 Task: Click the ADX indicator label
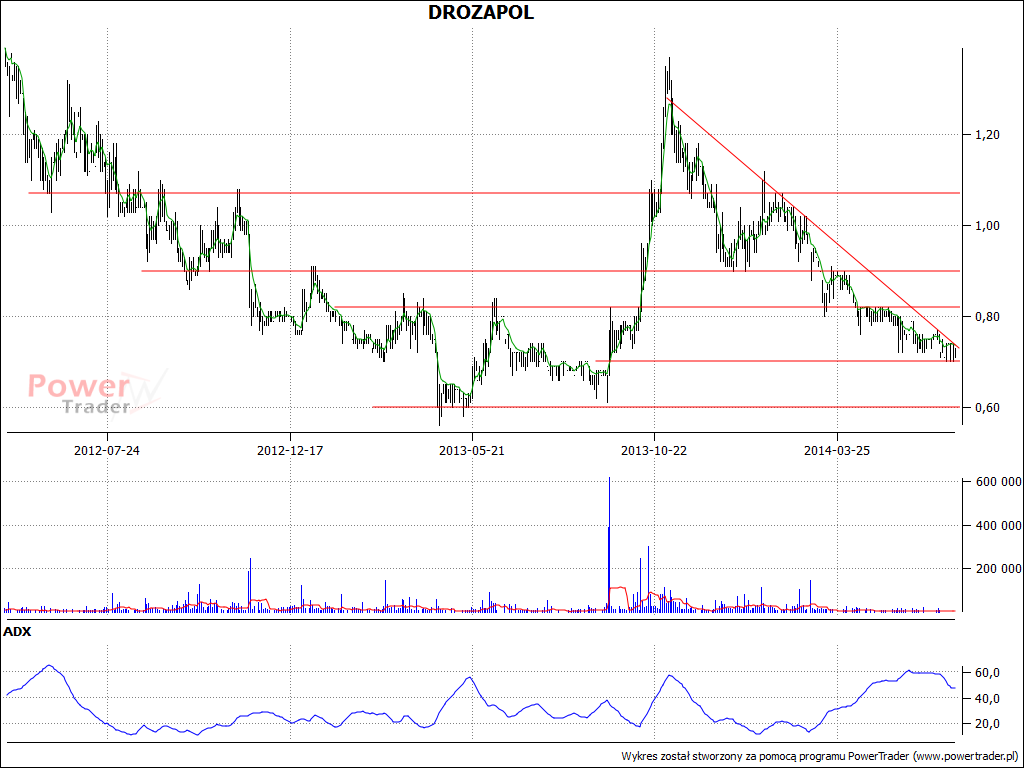(17, 632)
